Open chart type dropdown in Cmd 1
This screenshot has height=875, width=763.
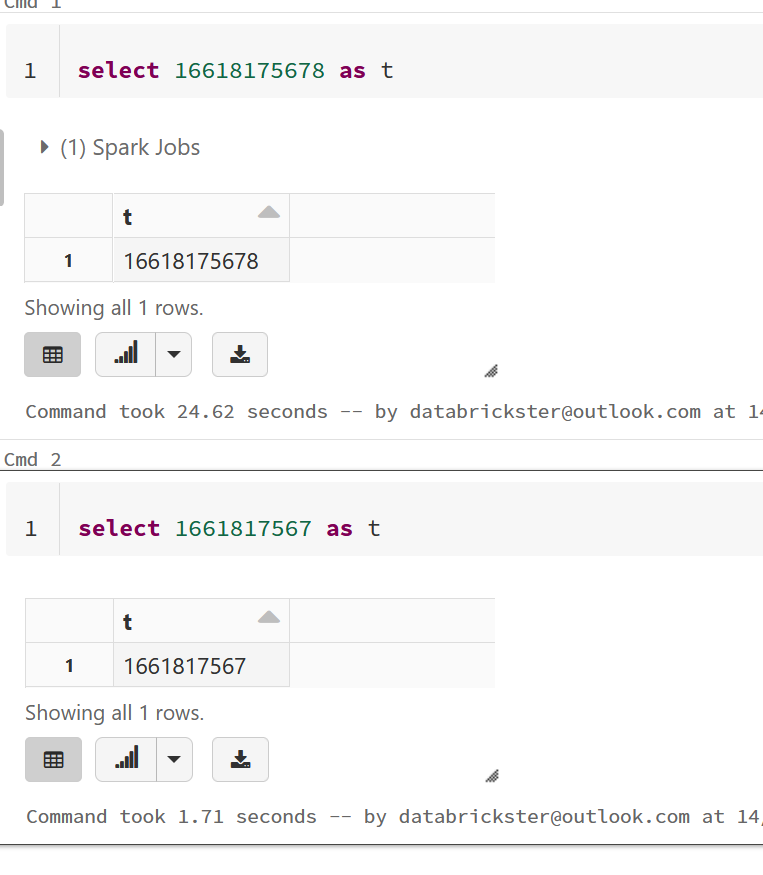click(x=174, y=354)
